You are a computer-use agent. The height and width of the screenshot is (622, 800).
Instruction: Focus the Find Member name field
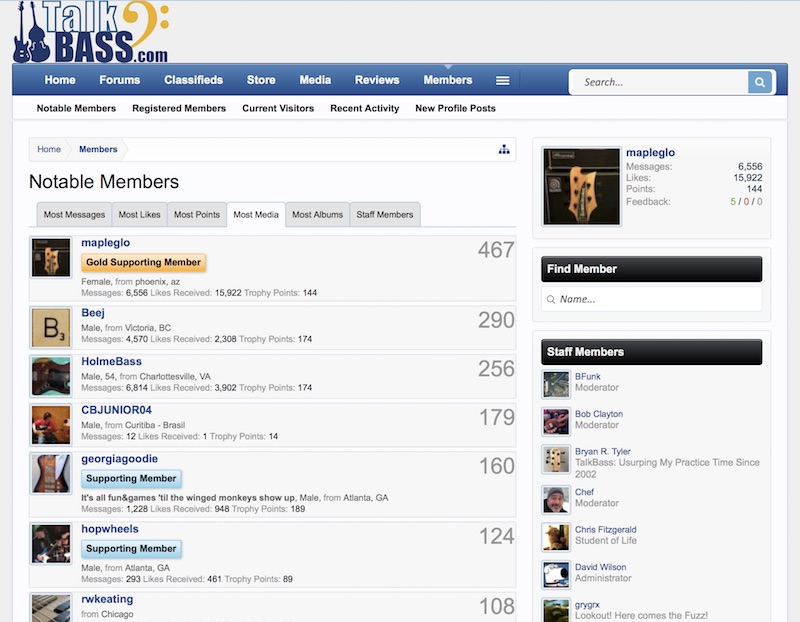(652, 299)
